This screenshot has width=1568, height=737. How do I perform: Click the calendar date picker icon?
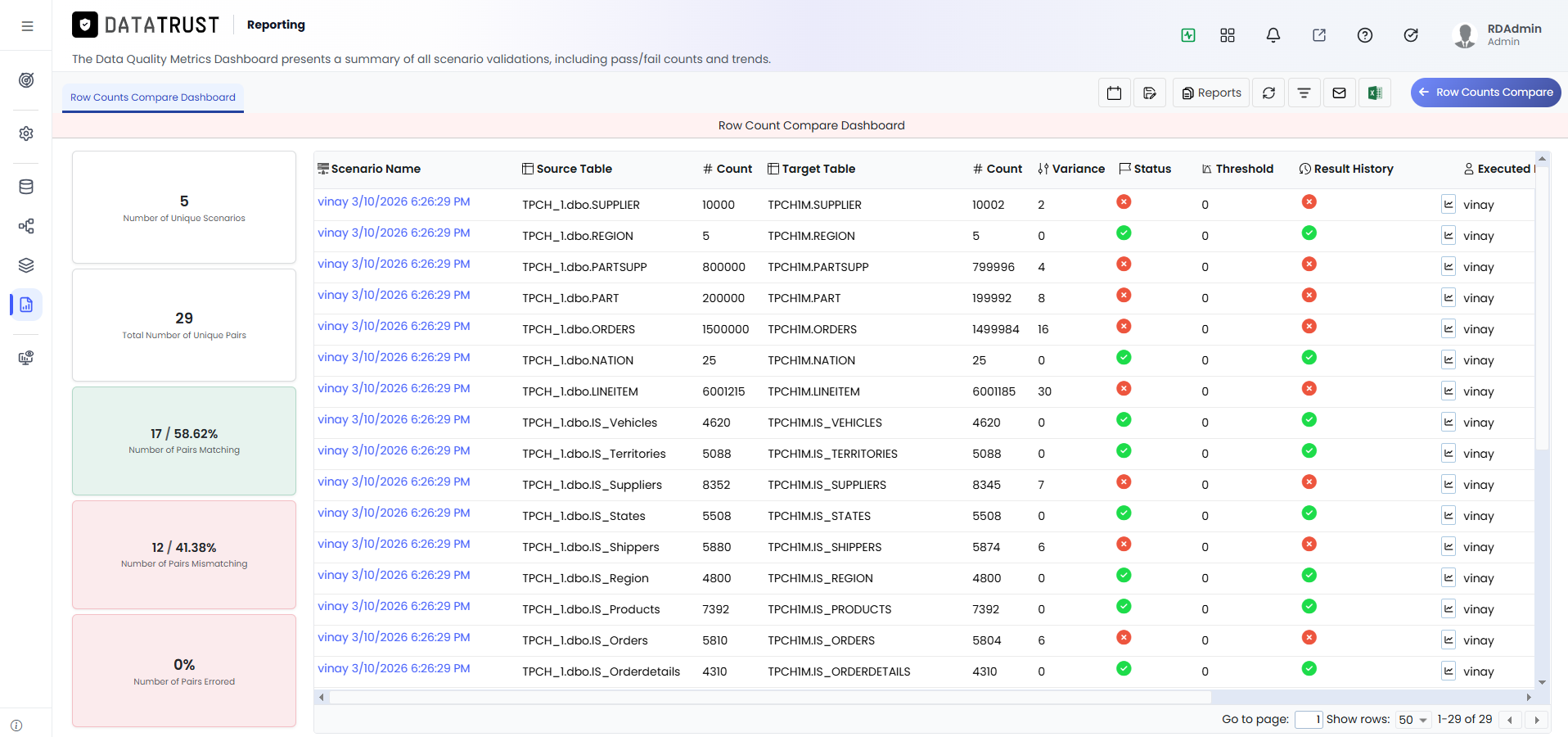[1114, 93]
